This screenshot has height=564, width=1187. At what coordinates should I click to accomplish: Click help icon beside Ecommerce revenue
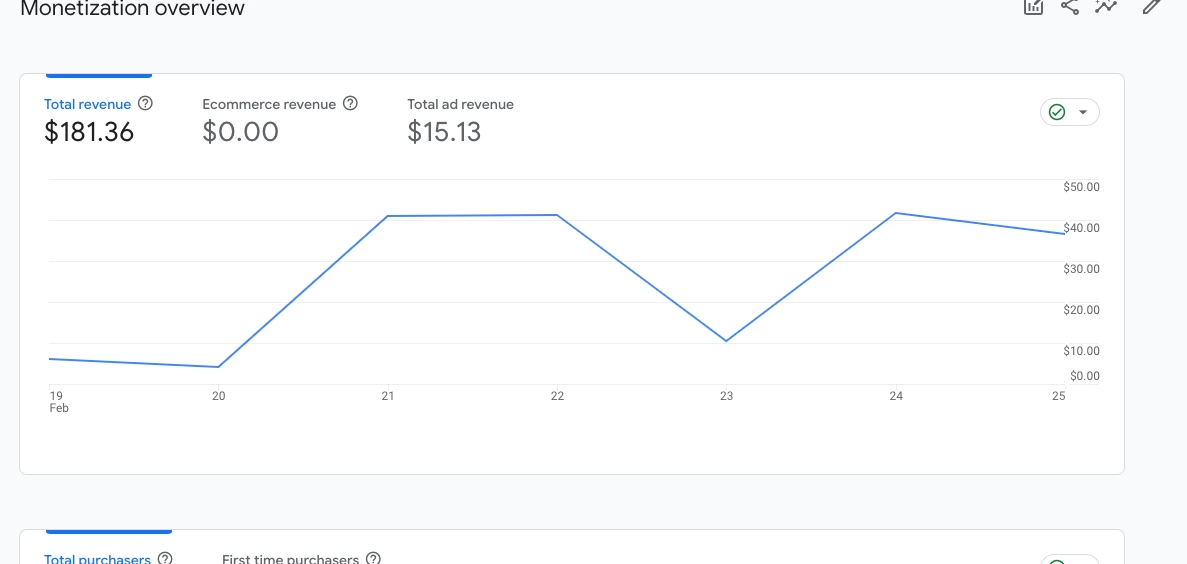[x=350, y=103]
